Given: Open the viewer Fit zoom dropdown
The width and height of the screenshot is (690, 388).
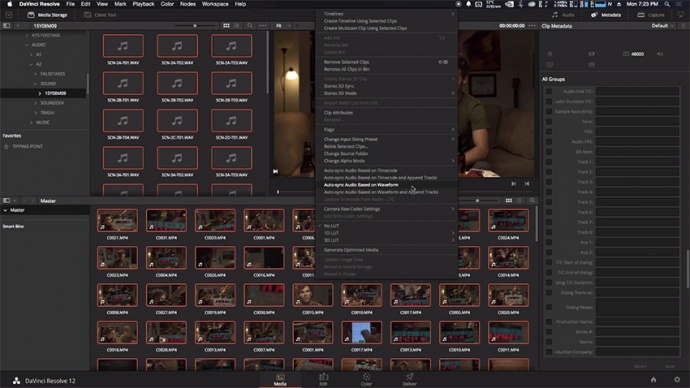Looking at the screenshot, I should click(283, 26).
